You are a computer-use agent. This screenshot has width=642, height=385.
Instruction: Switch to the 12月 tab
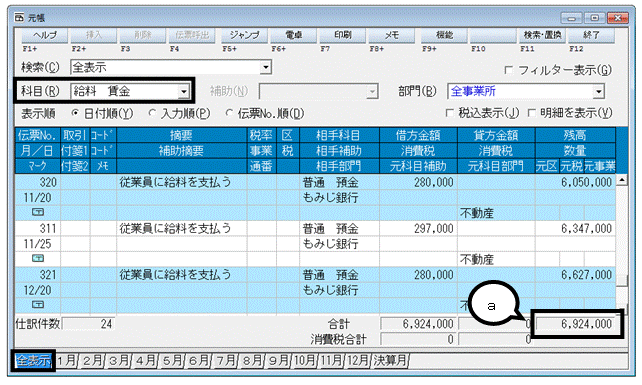click(x=358, y=361)
